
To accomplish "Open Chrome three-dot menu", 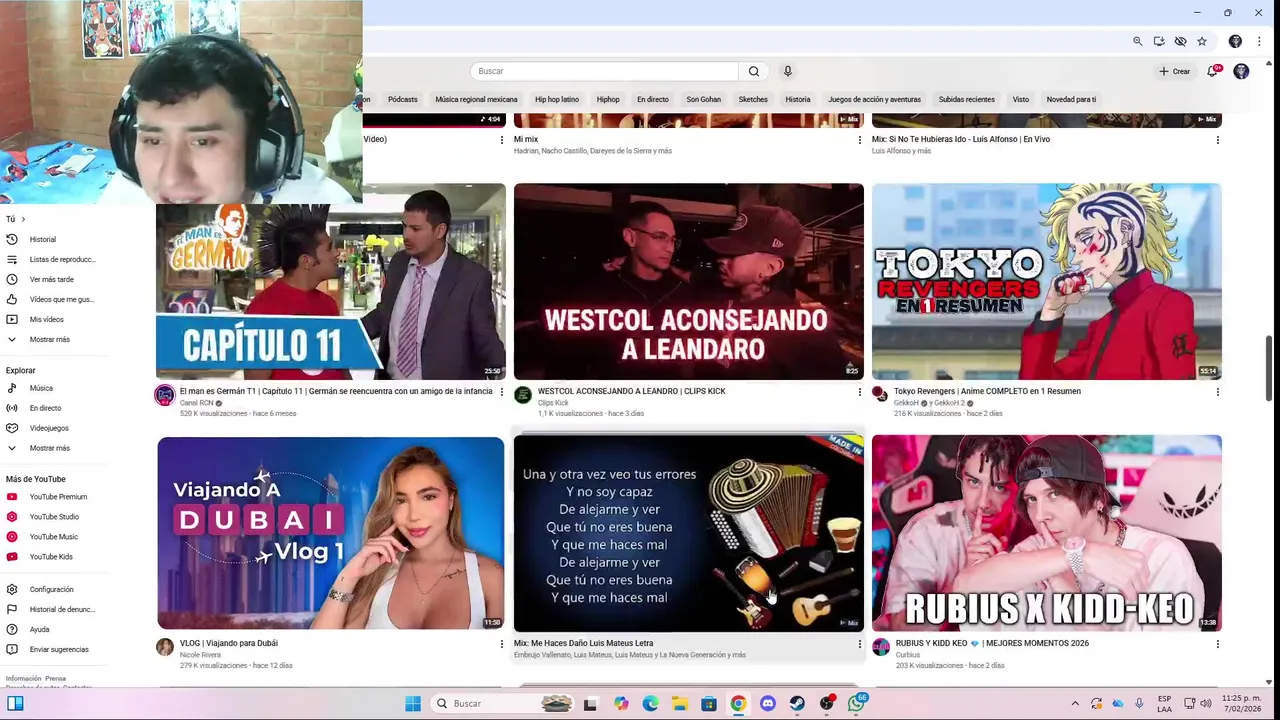I will click(1259, 41).
